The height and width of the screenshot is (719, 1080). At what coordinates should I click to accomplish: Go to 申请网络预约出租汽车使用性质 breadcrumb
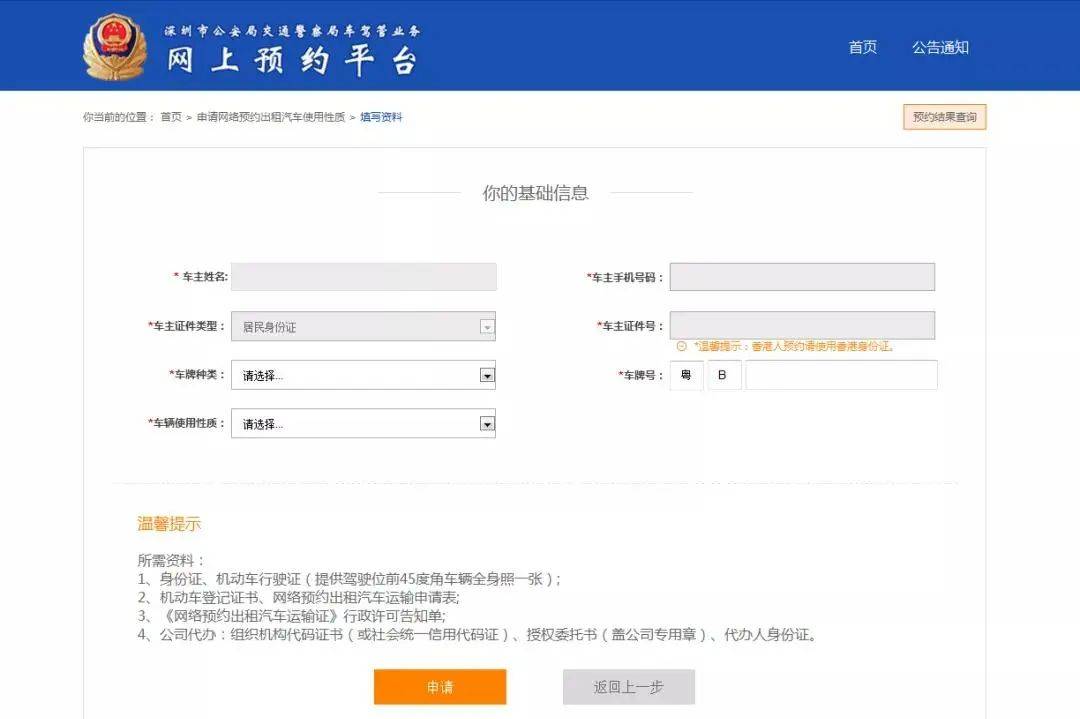tap(271, 117)
